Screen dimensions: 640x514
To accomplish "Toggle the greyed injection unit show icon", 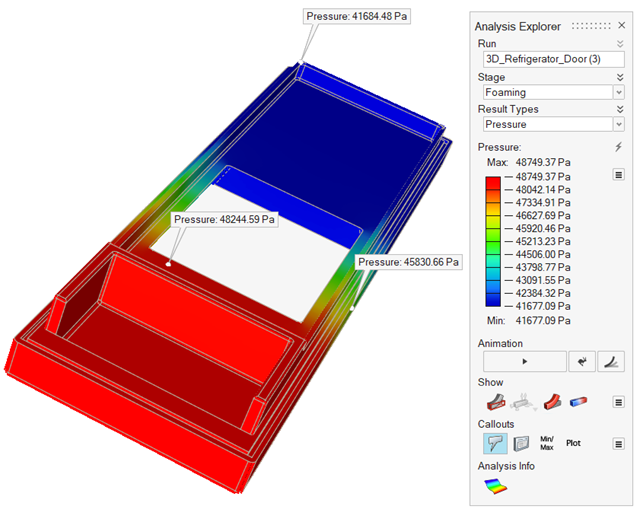I will click(x=524, y=402).
